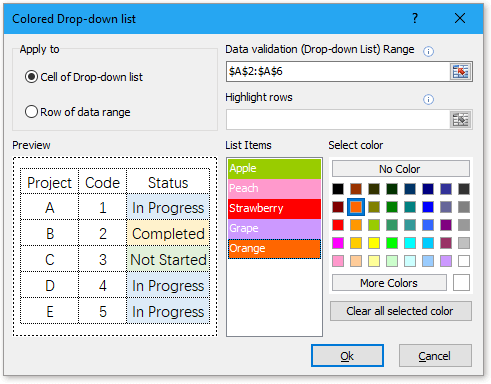Viewport: 491px width, 384px height.
Task: Click info icon beside Highlight rows
Action: (428, 99)
